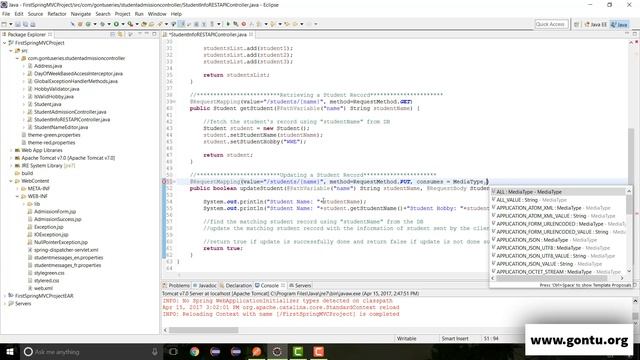Choose APPLICATION_JSON : MediaType proposal

pos(558,240)
